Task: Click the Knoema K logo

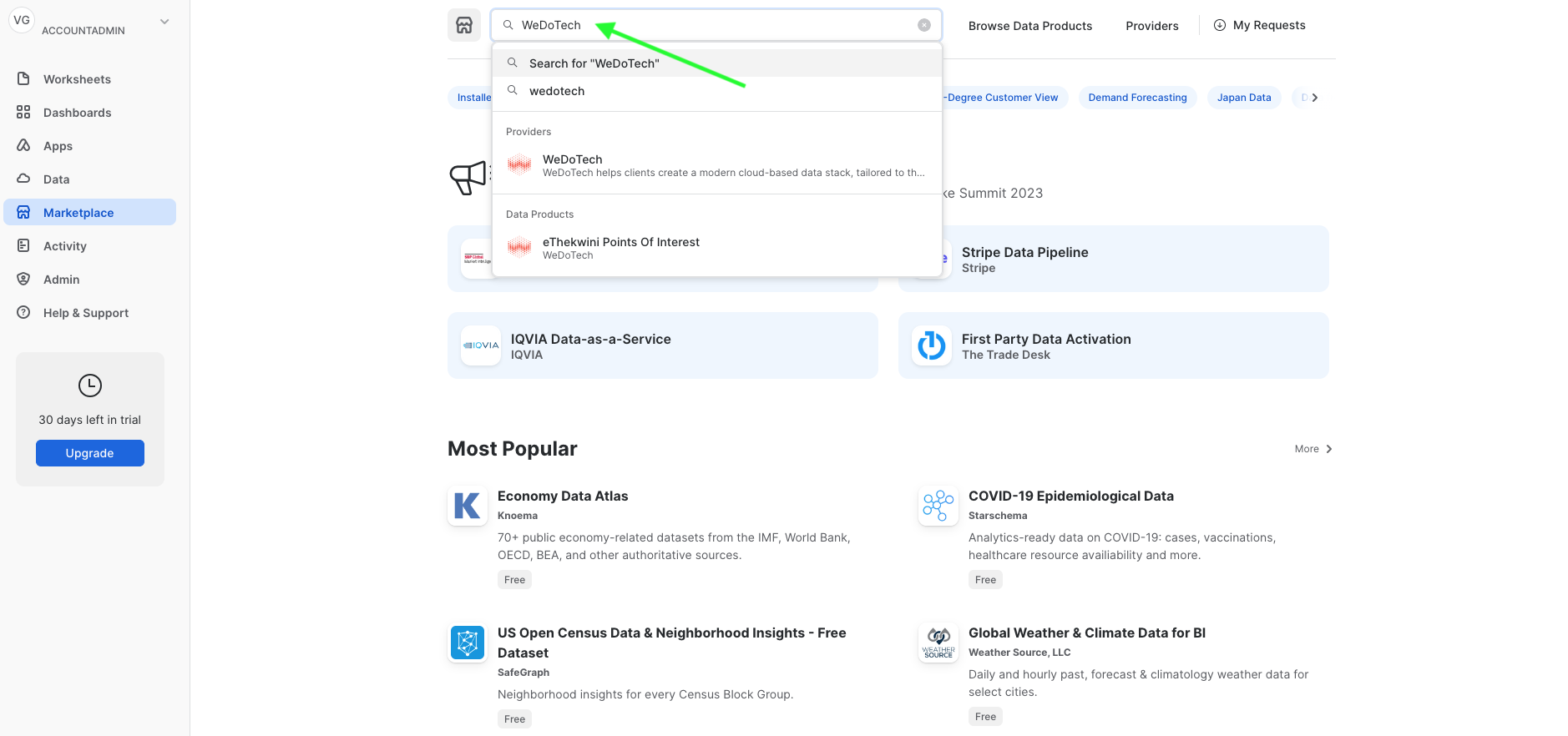Action: (x=468, y=506)
